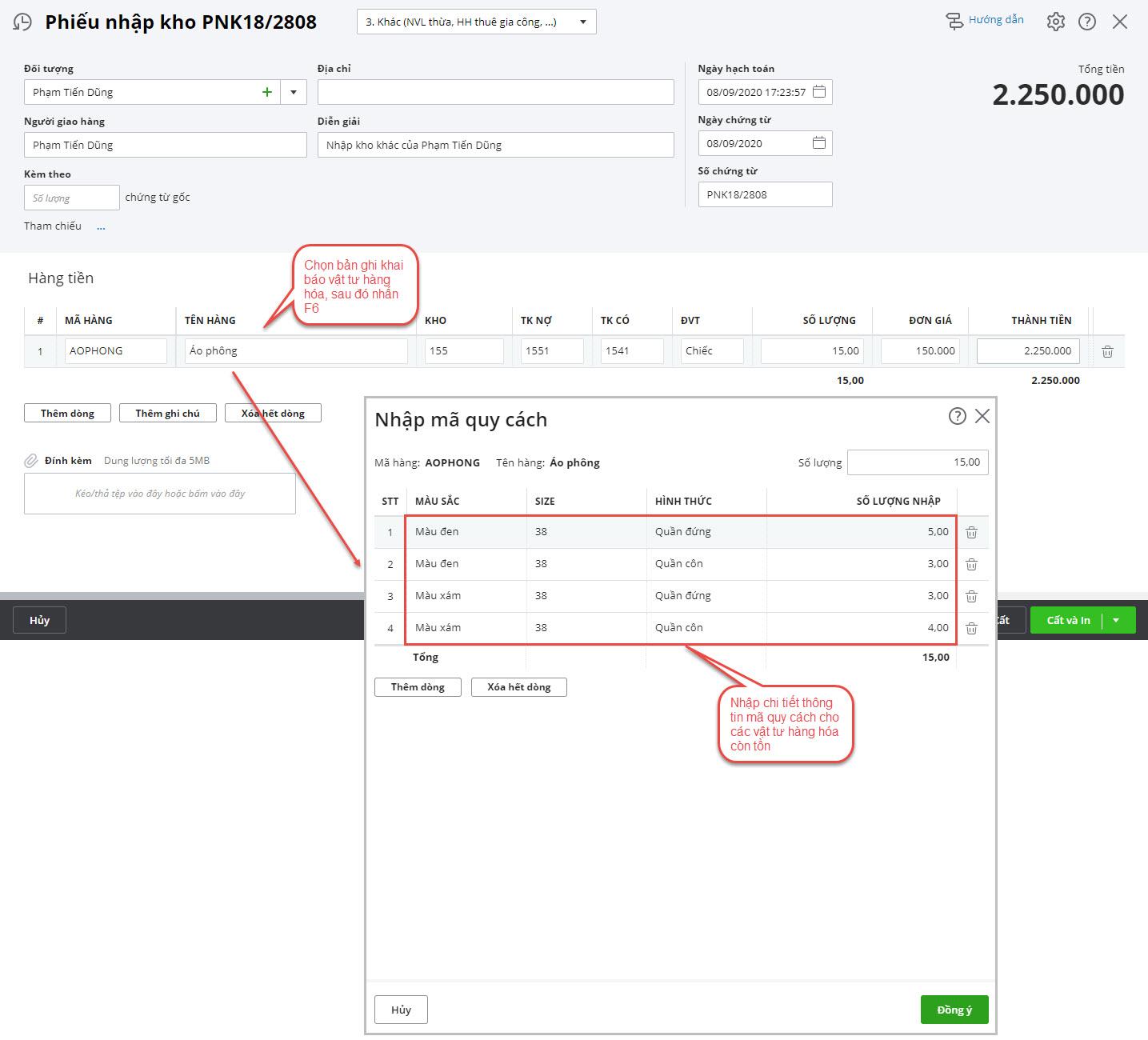
Task: Click the help question mark in header
Action: pyautogui.click(x=1086, y=22)
